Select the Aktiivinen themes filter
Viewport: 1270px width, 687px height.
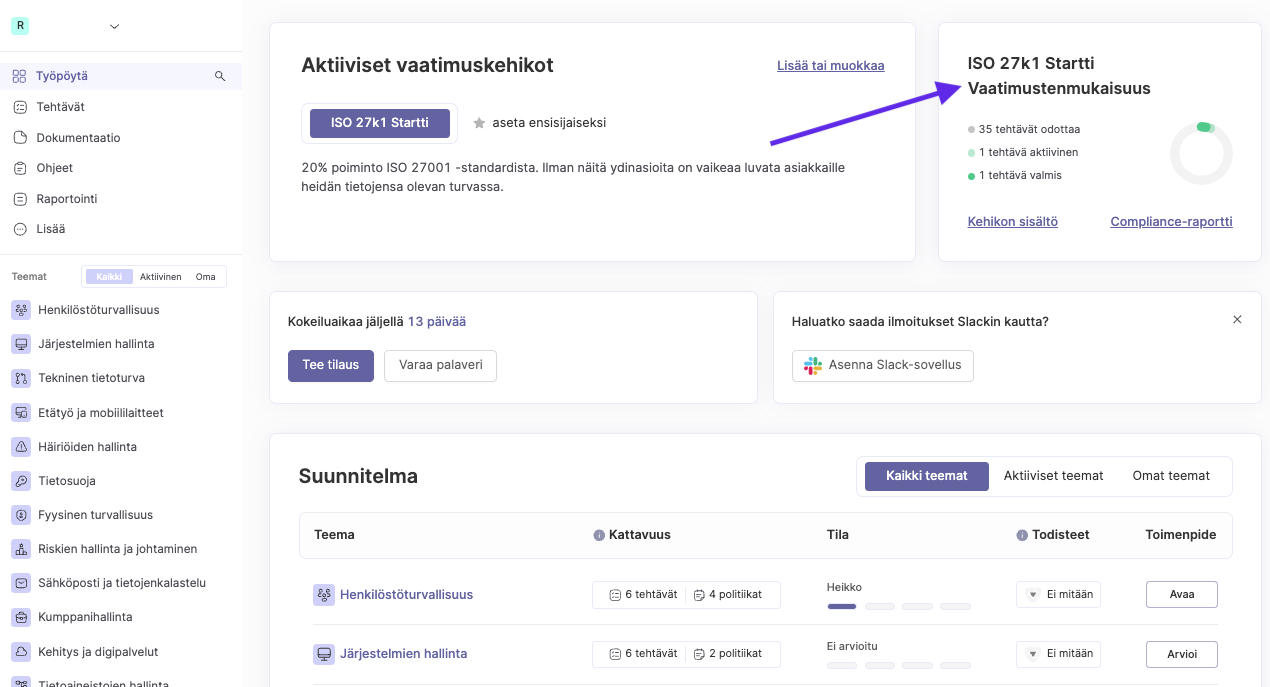point(160,277)
